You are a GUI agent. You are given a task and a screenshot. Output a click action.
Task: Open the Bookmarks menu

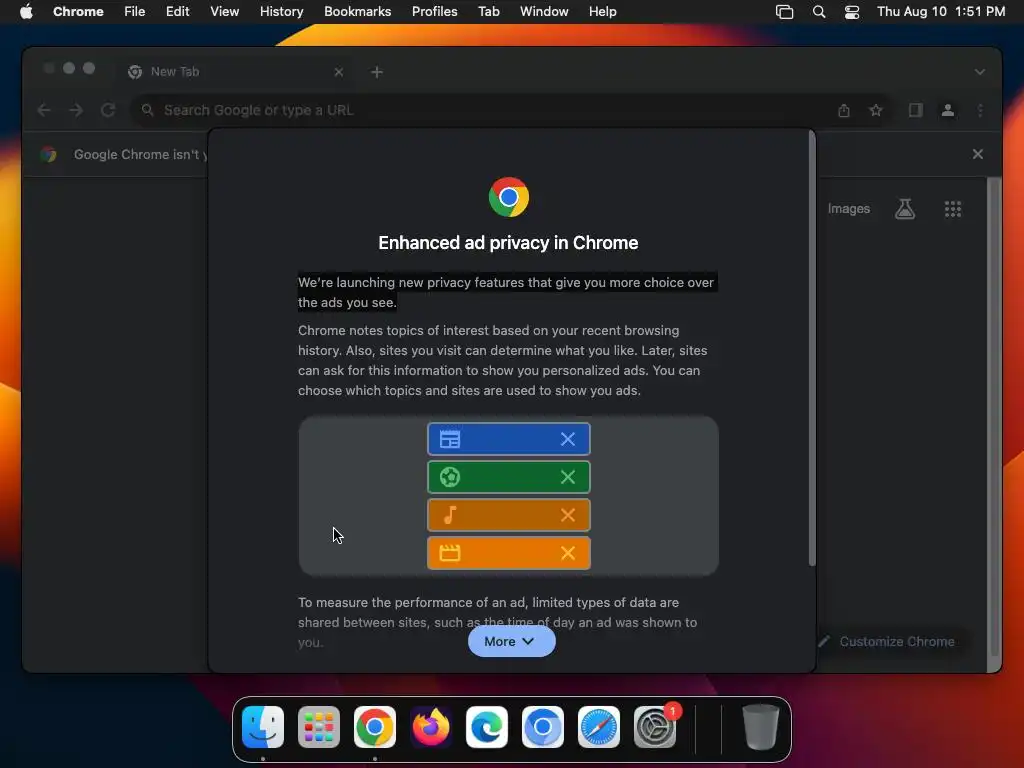pyautogui.click(x=357, y=11)
